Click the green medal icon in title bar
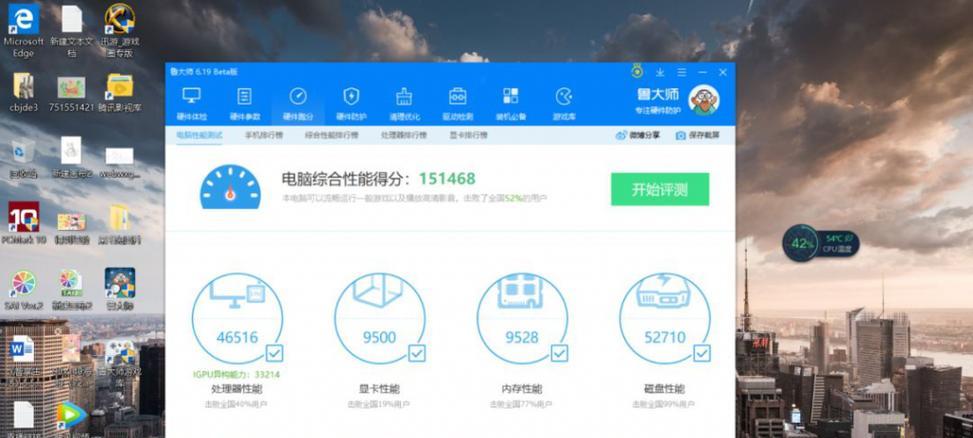 [637, 71]
